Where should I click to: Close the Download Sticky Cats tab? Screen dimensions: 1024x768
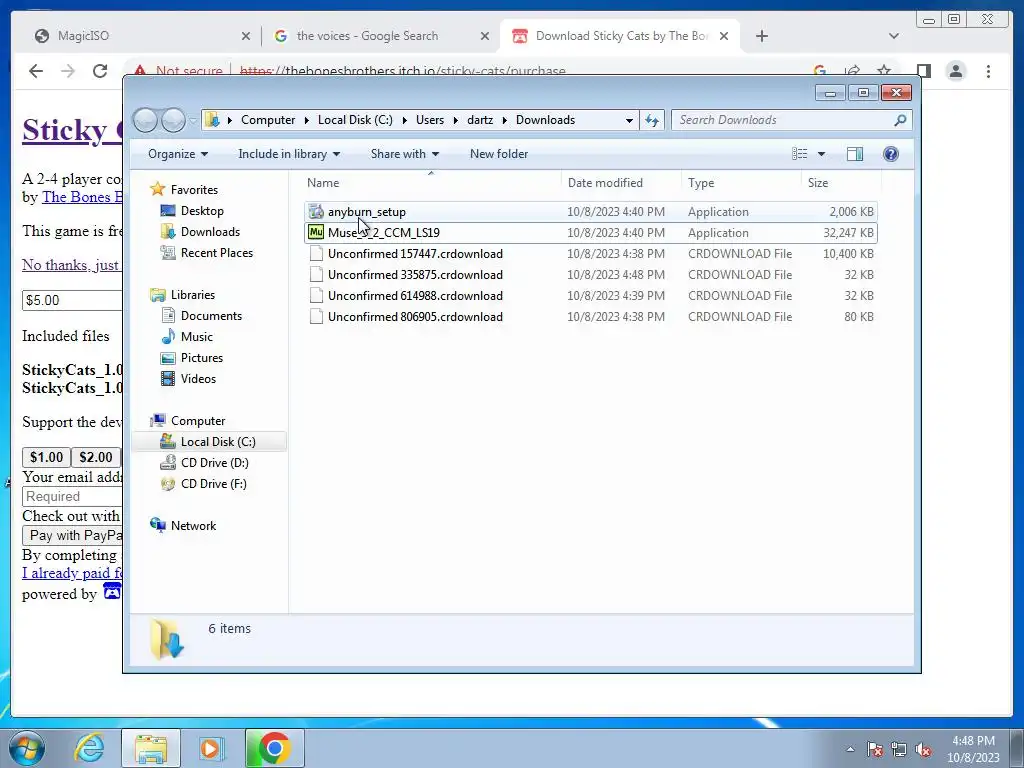pyautogui.click(x=724, y=36)
